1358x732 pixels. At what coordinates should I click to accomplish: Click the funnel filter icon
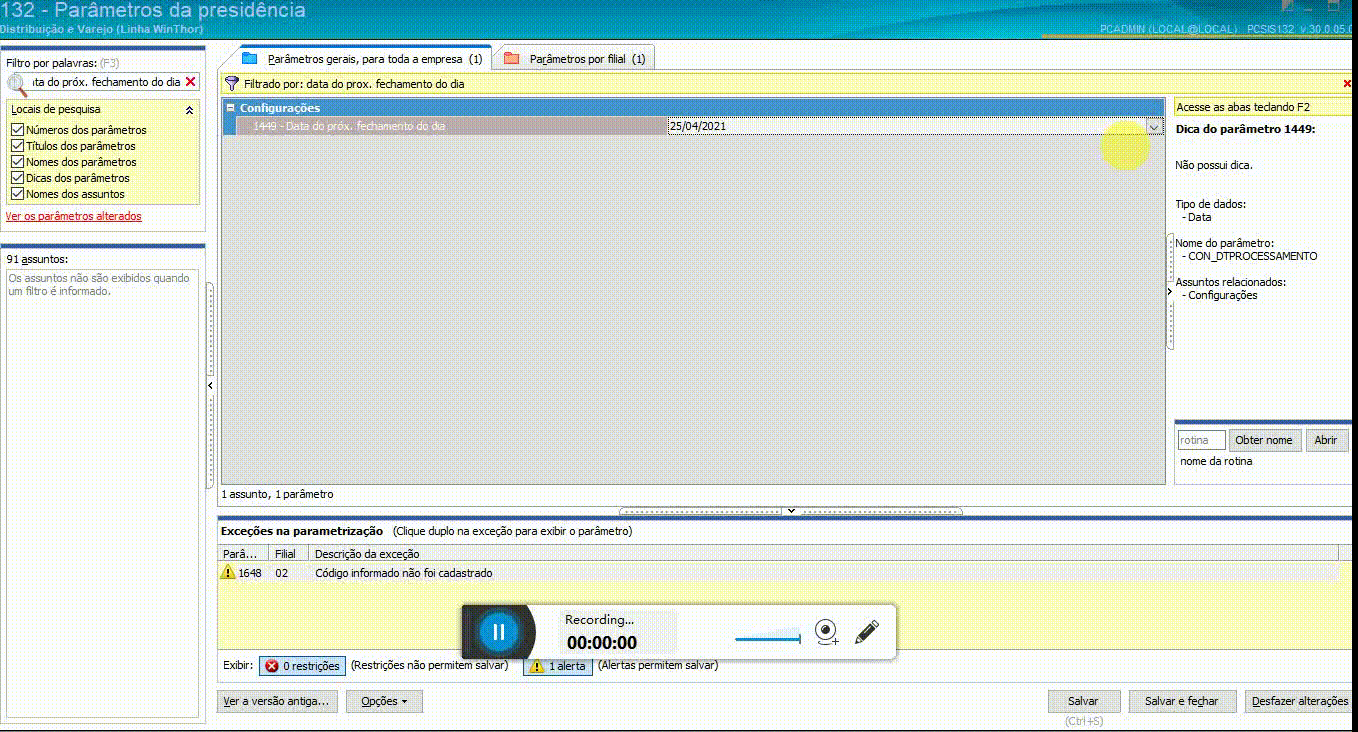click(232, 84)
